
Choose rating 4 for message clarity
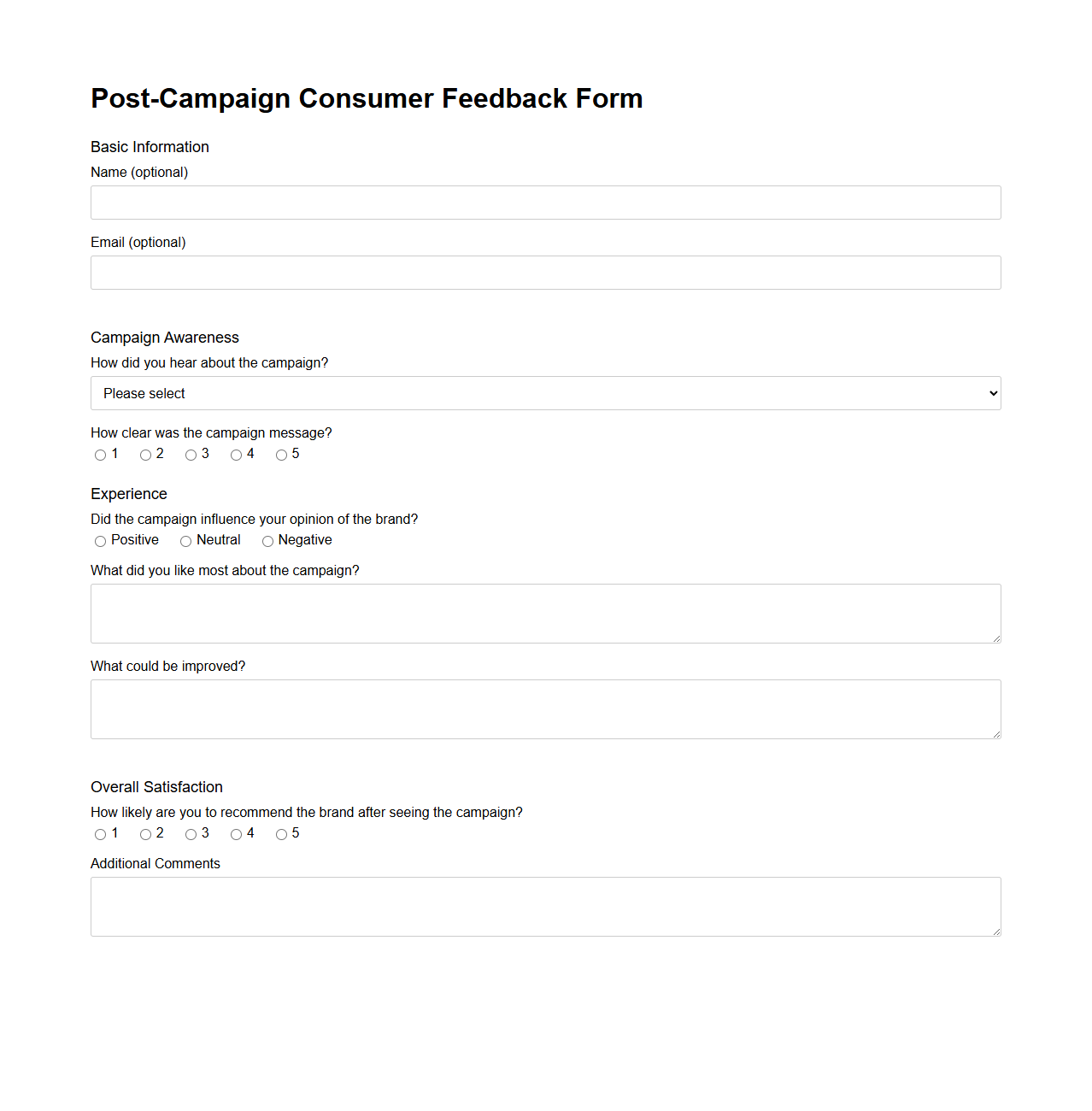pos(236,455)
